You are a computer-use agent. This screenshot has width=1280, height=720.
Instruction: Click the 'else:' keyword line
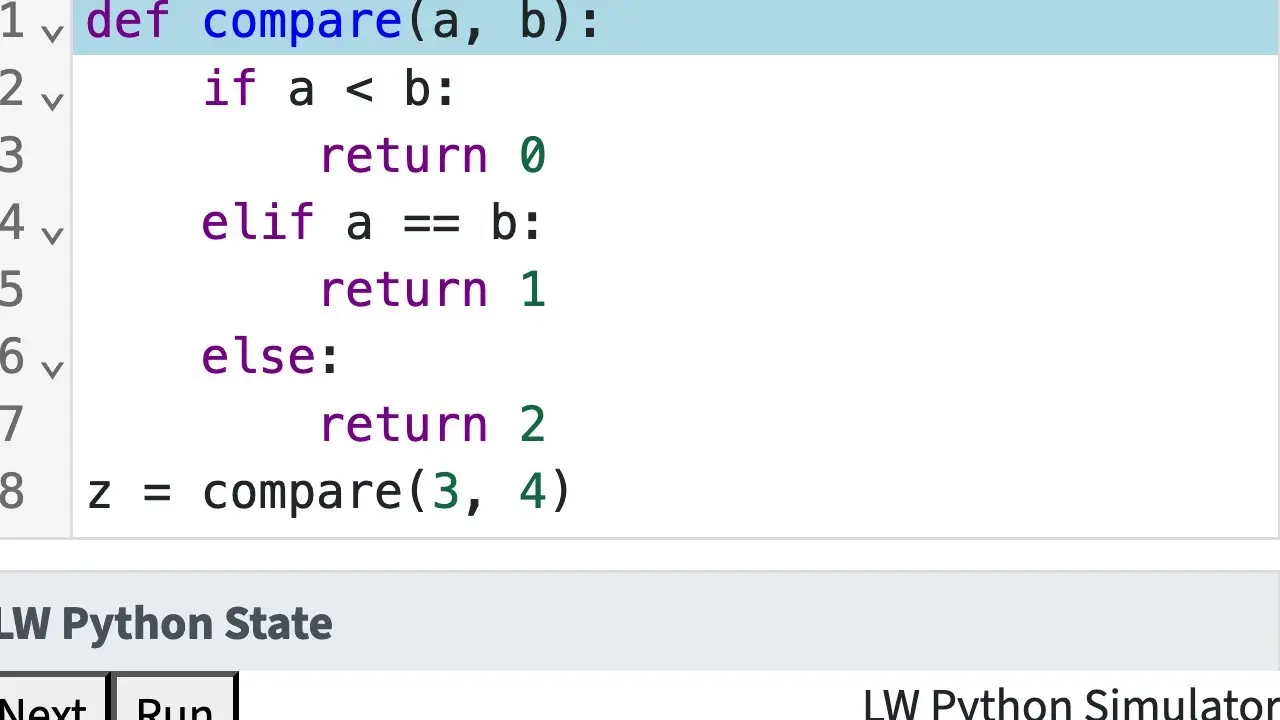pyautogui.click(x=271, y=357)
